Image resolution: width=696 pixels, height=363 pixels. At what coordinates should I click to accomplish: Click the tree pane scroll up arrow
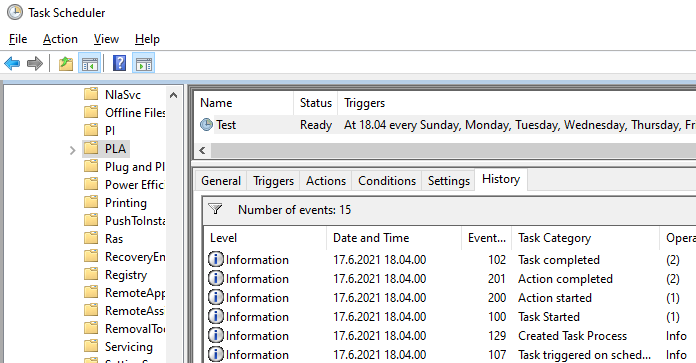click(174, 95)
